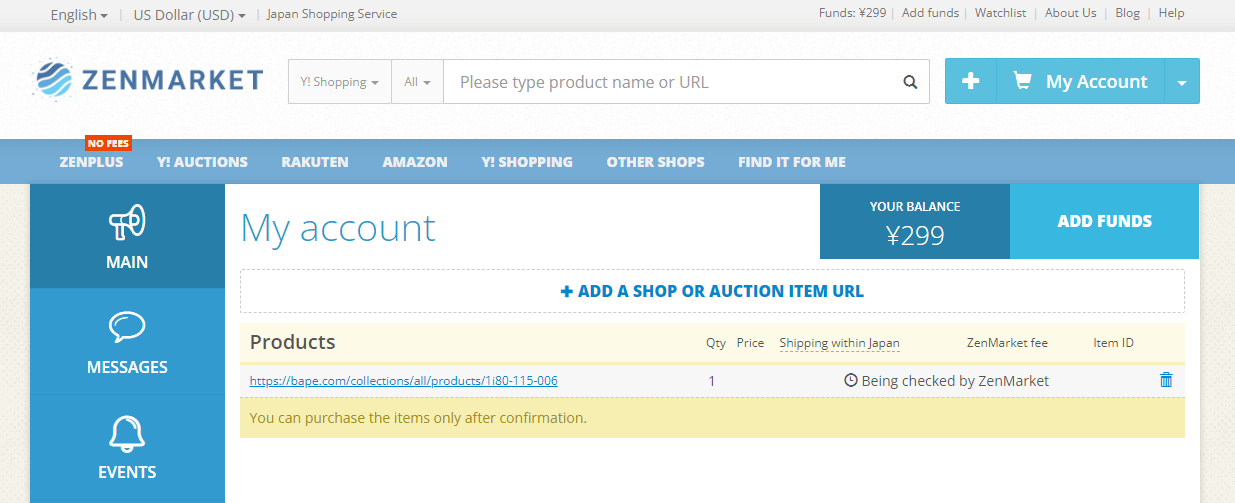Open the About Us link
The image size is (1235, 503).
[x=1070, y=13]
